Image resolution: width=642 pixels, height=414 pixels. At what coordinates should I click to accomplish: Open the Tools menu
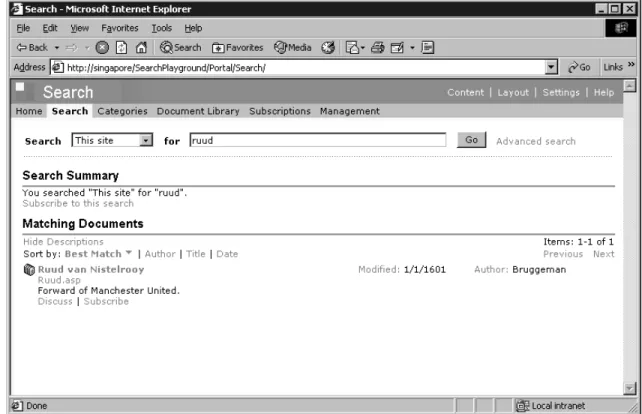click(162, 28)
